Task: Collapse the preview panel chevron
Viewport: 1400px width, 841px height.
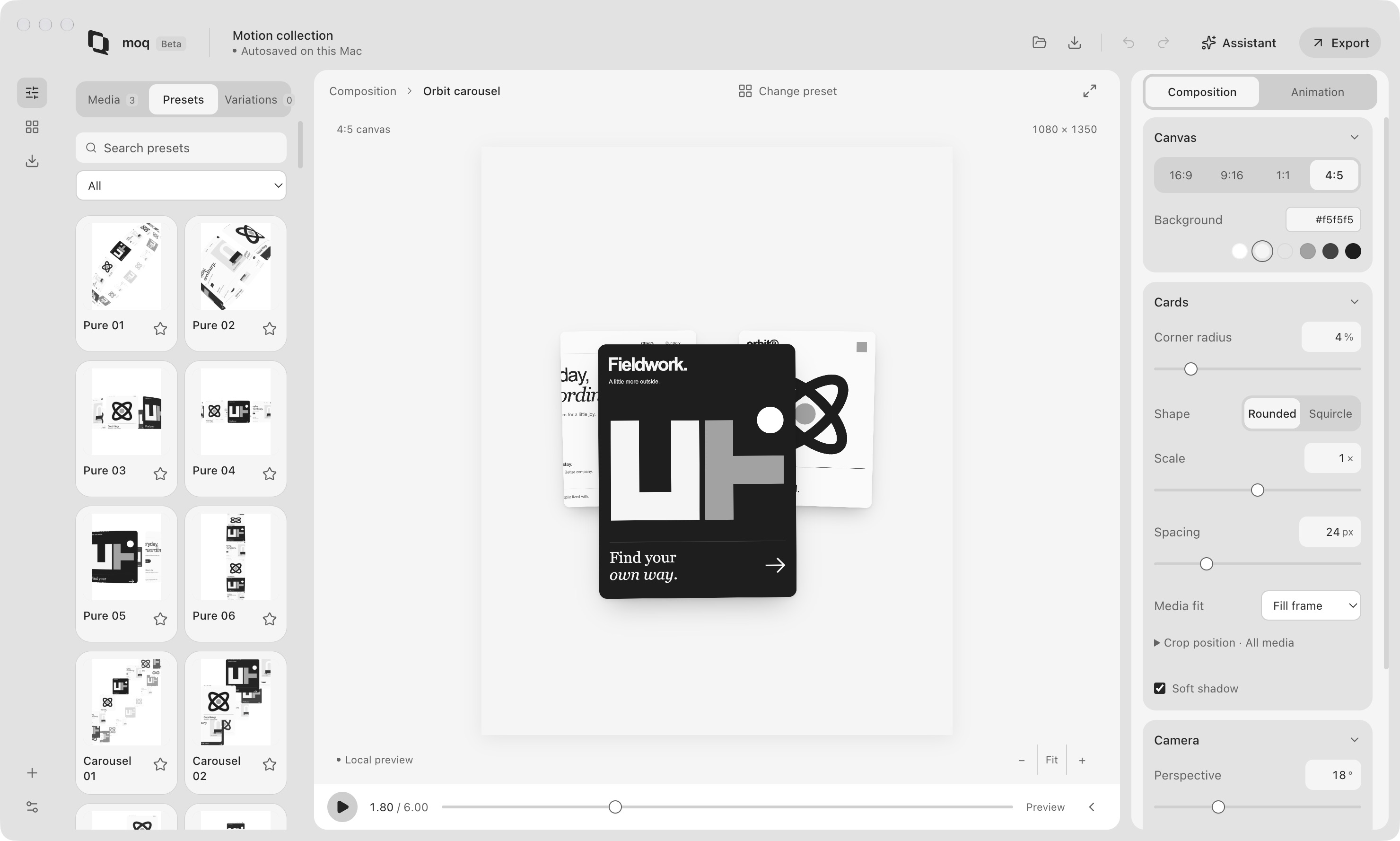Action: pos(1092,807)
